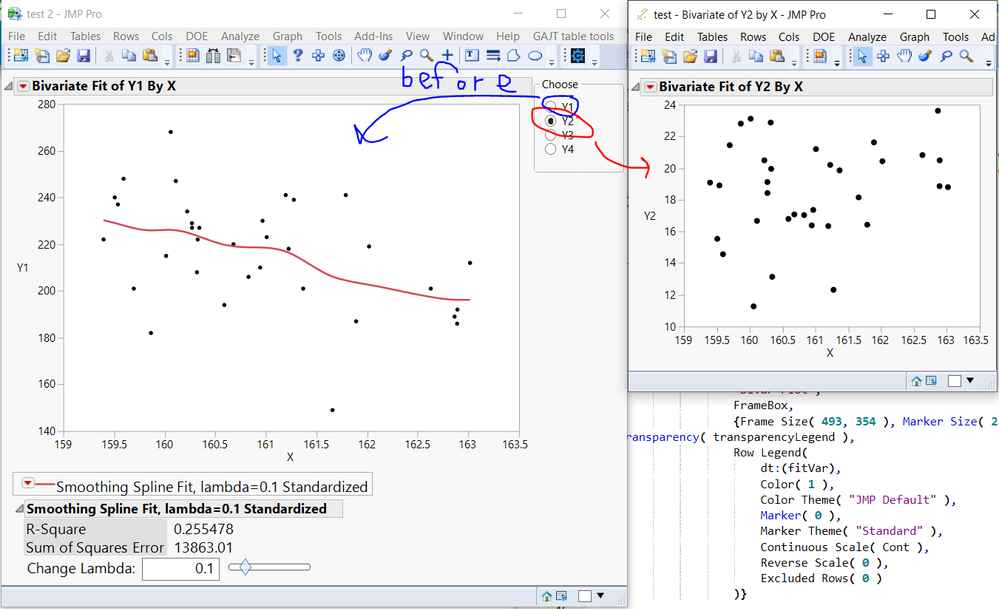
Task: Open red triangle menu for Bivariate Fit of Y1
Action: (x=23, y=86)
